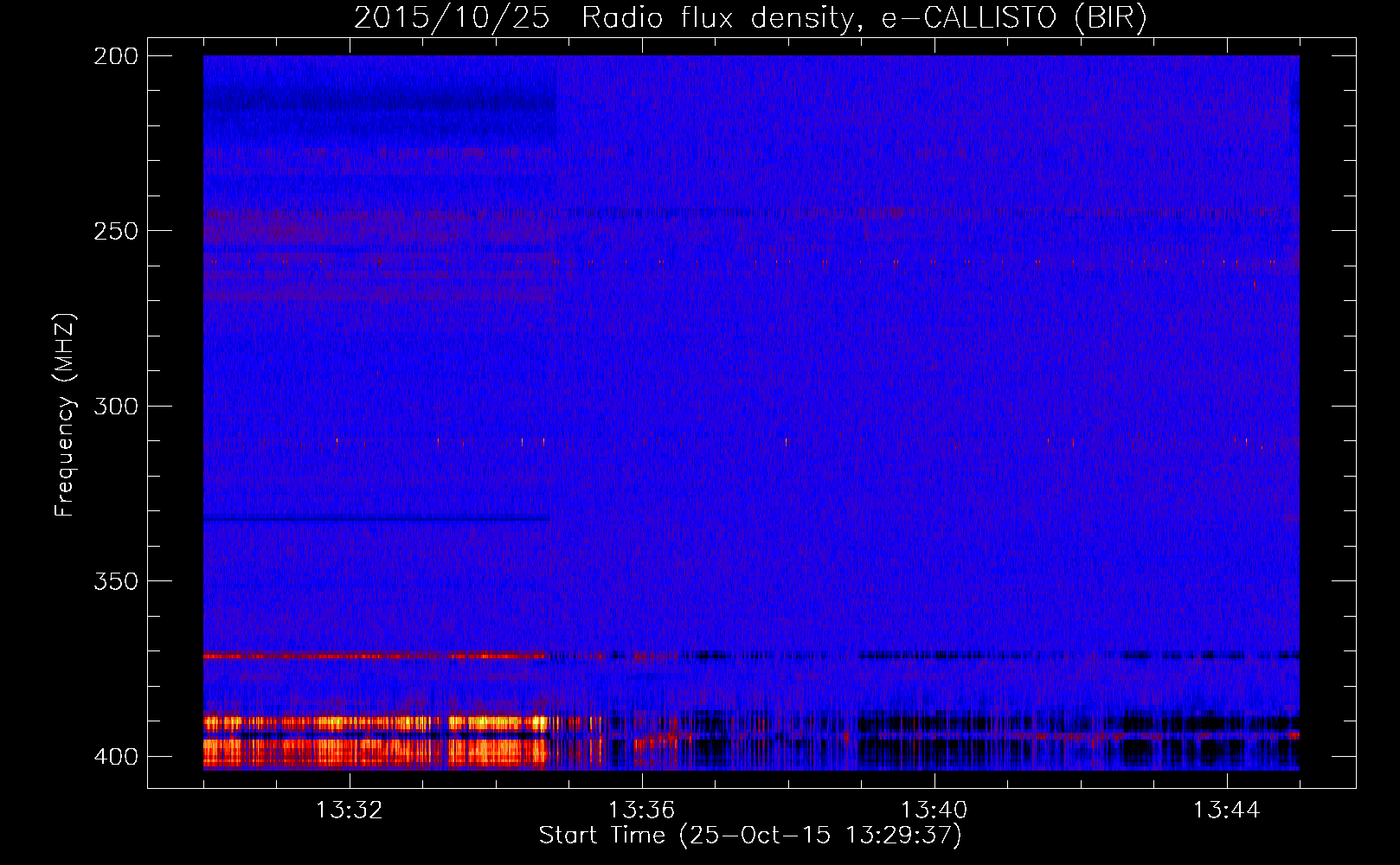This screenshot has width=1400, height=865.
Task: Click the 13:40 time tick label
Action: click(934, 810)
